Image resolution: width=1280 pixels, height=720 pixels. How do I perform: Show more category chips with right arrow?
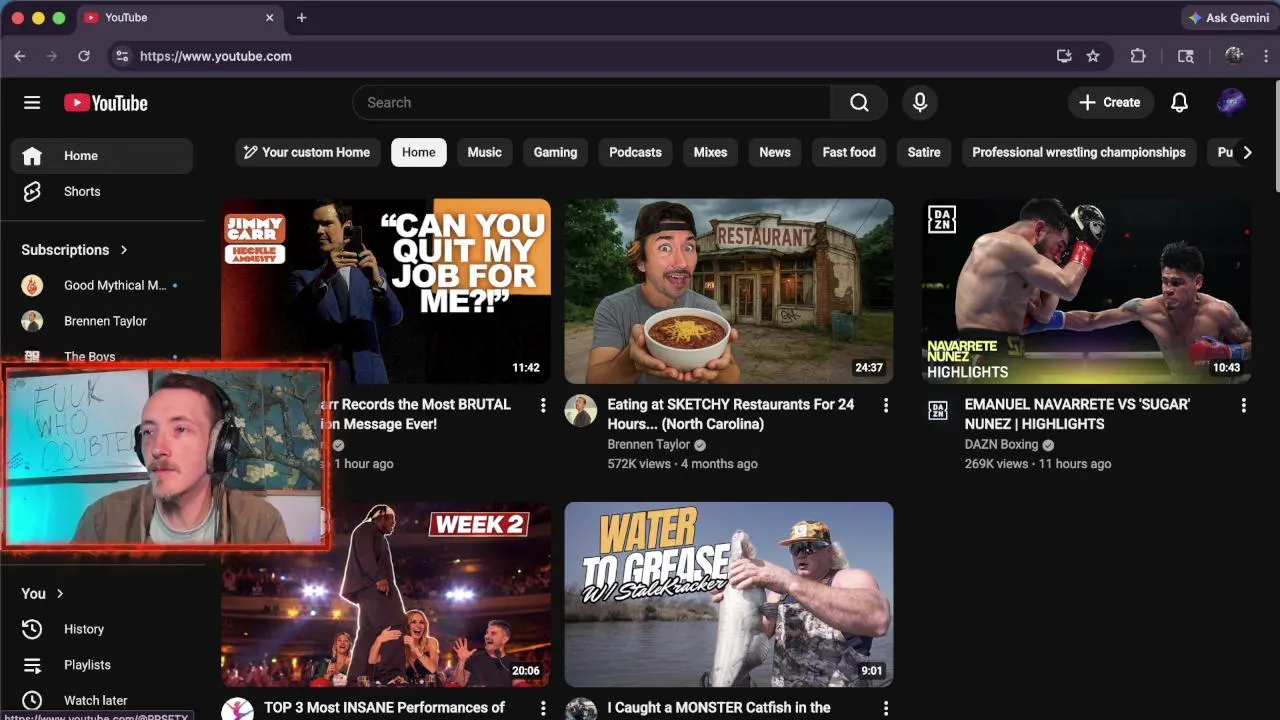click(1247, 152)
